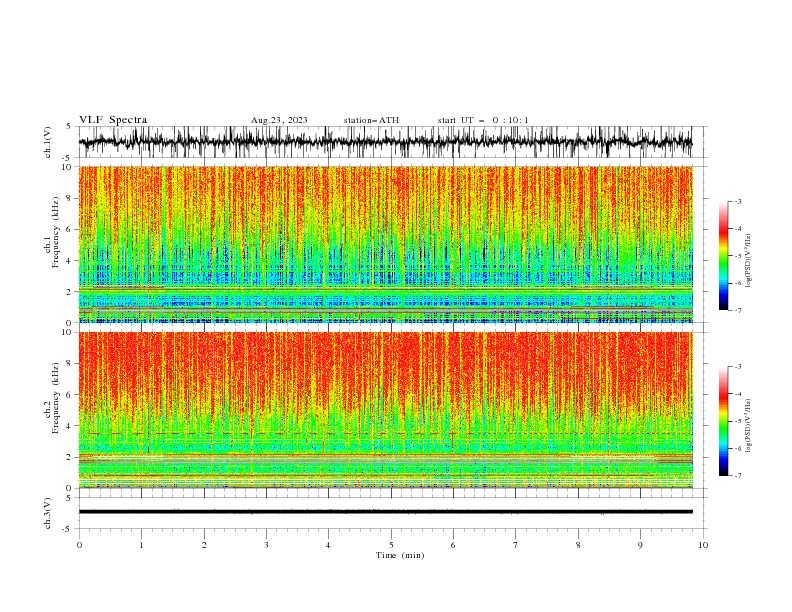The height and width of the screenshot is (612, 792).
Task: Click the '-3' tick on ch.1 colorbar
Action: pos(737,201)
